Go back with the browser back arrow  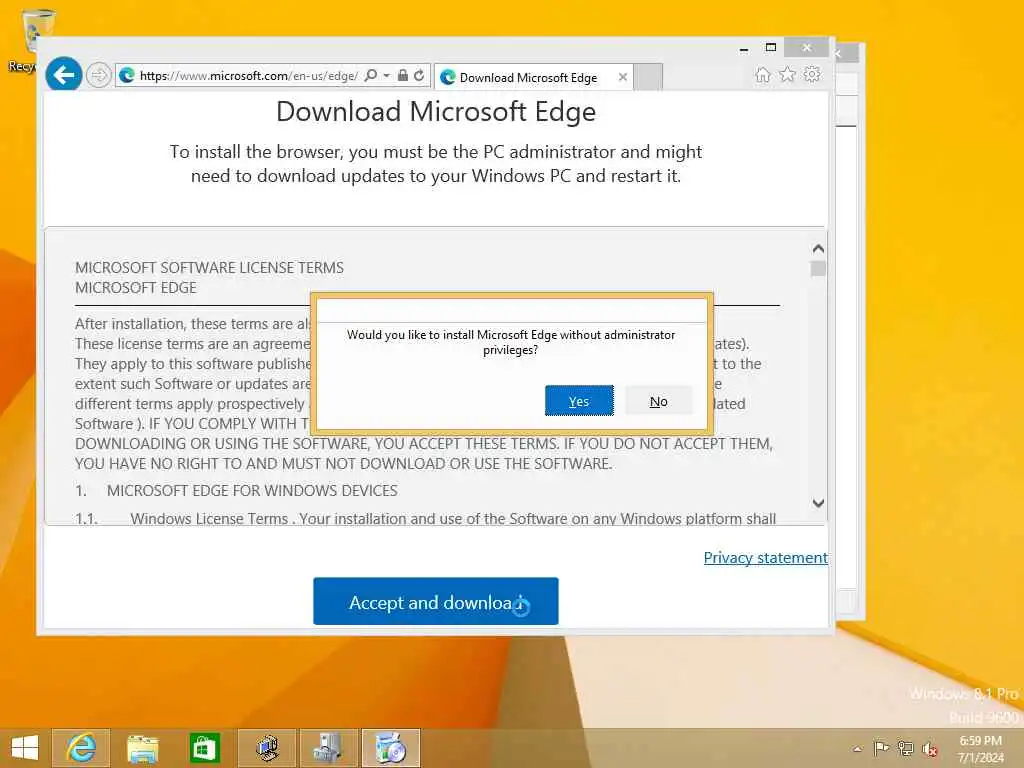(64, 75)
